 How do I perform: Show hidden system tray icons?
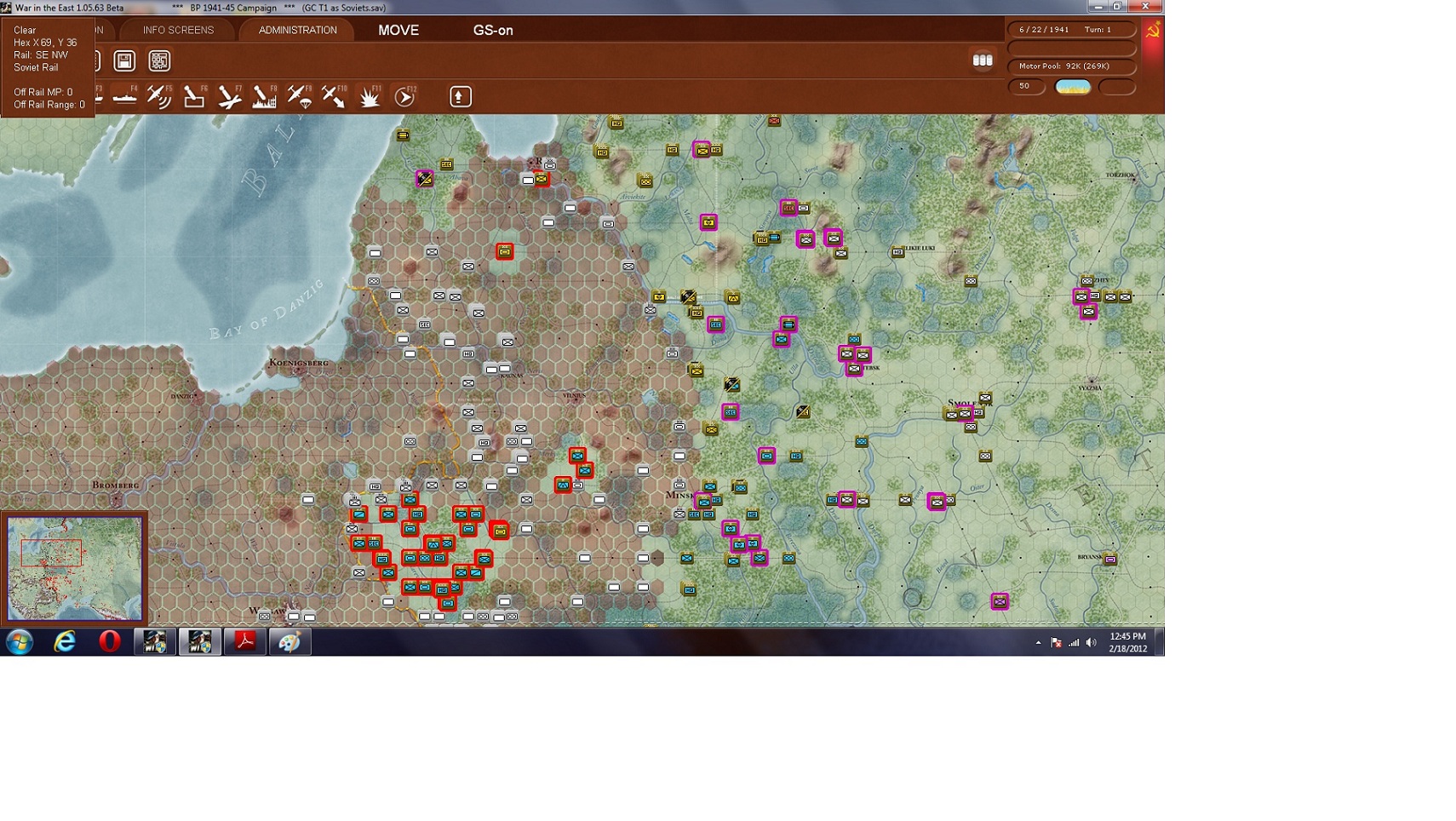[x=1038, y=642]
